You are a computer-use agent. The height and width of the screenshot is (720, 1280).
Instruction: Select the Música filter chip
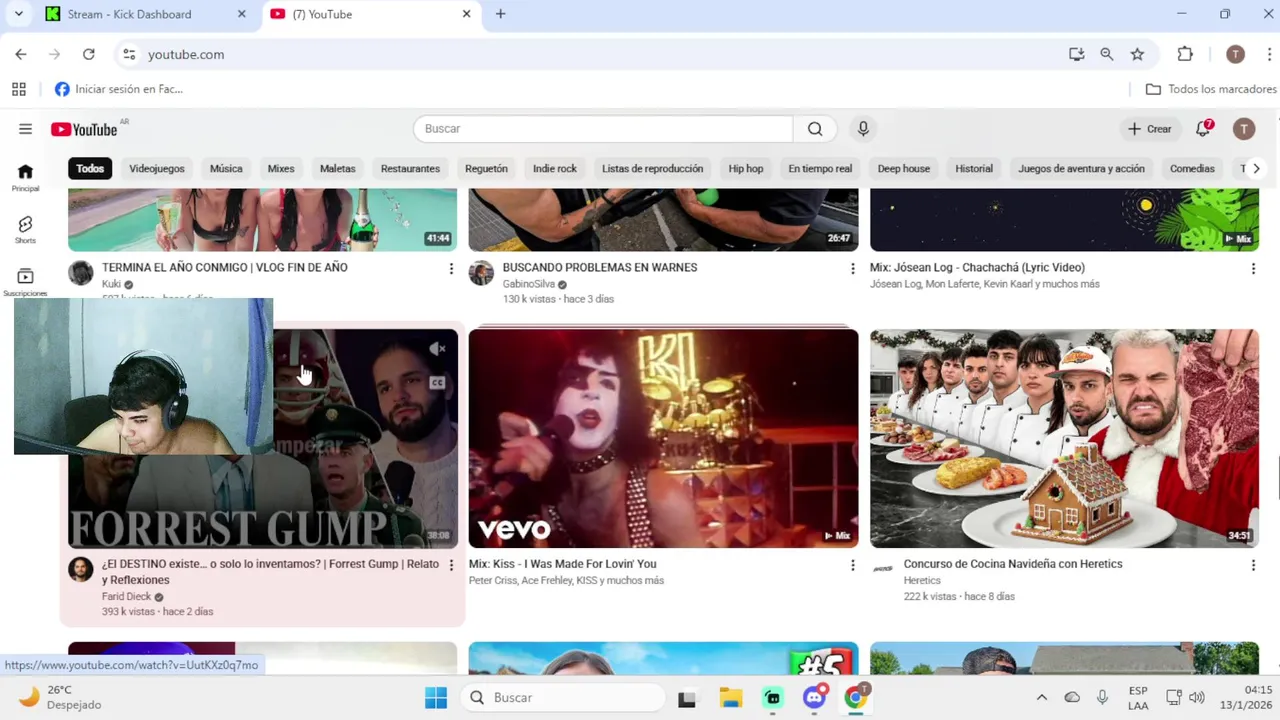point(226,169)
